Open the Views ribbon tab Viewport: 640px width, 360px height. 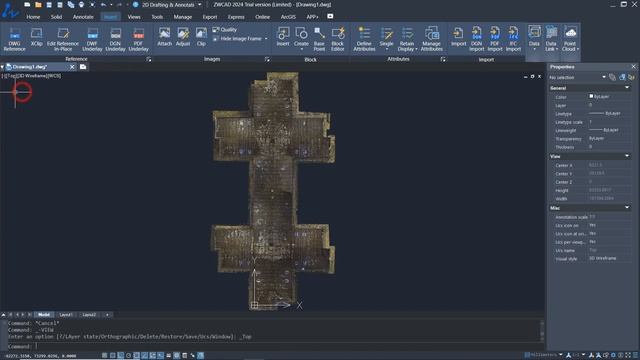pyautogui.click(x=134, y=17)
